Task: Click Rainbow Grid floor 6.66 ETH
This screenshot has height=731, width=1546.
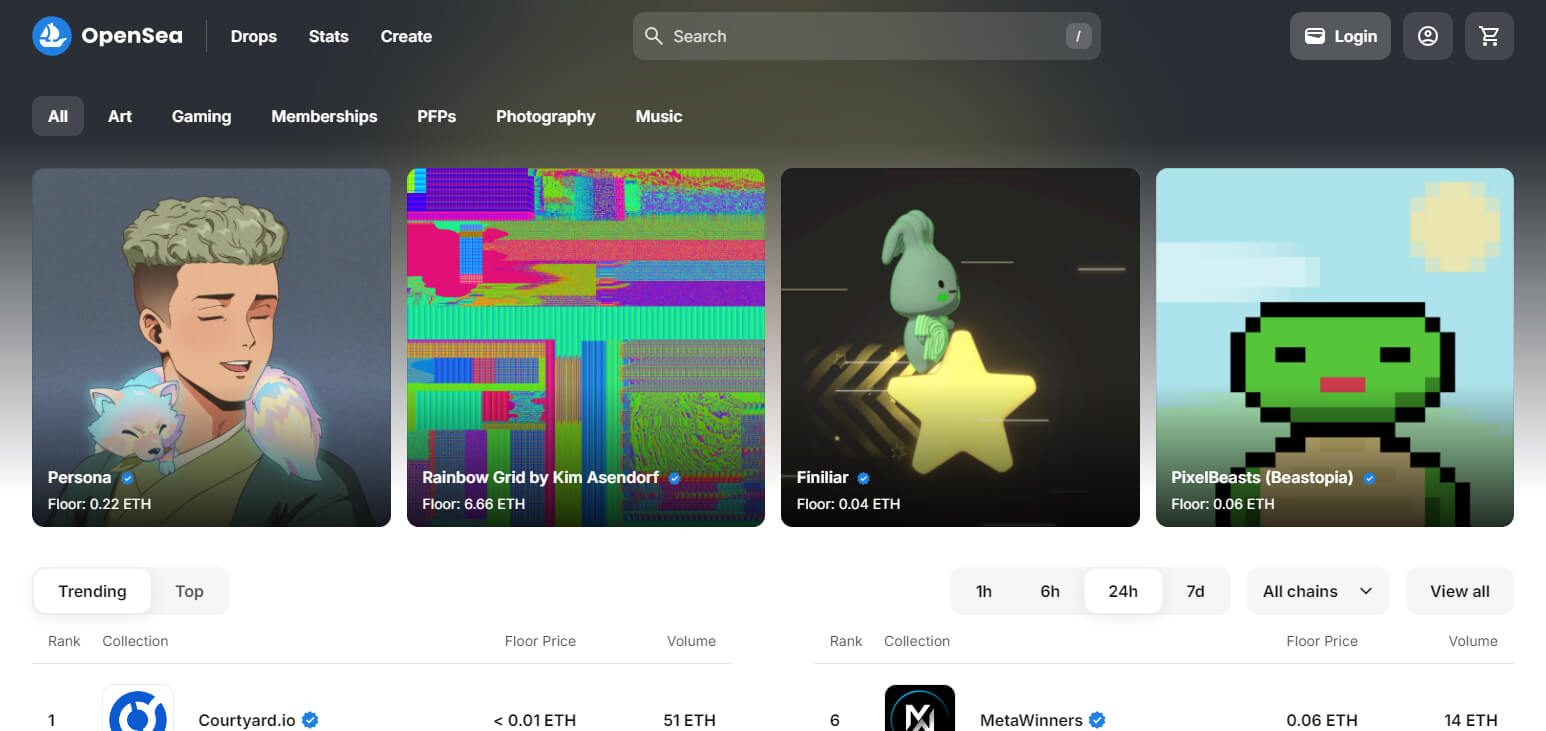Action: 474,504
